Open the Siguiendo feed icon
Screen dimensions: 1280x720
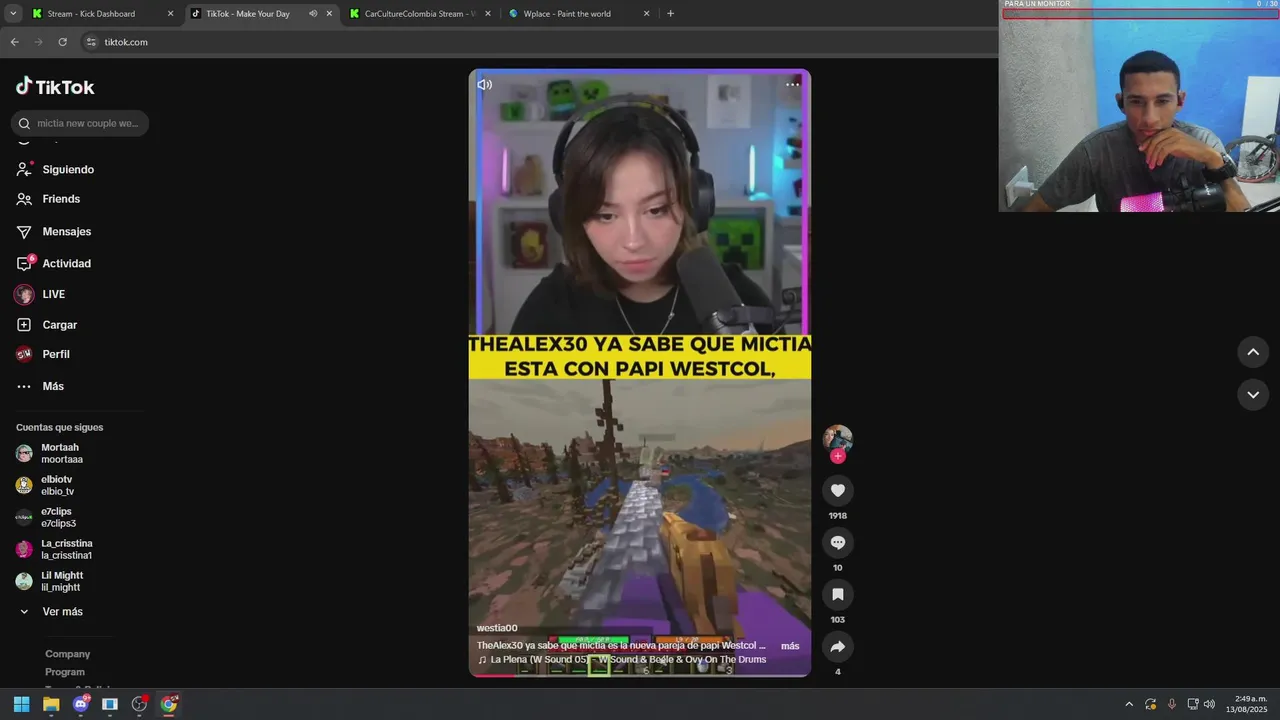[24, 169]
